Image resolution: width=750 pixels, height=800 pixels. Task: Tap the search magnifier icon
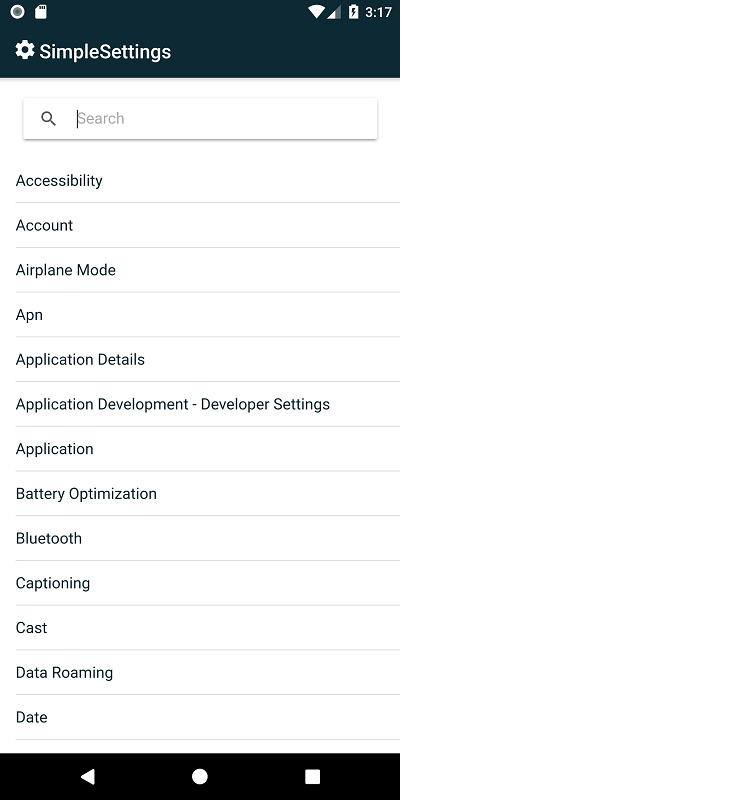pyautogui.click(x=48, y=119)
